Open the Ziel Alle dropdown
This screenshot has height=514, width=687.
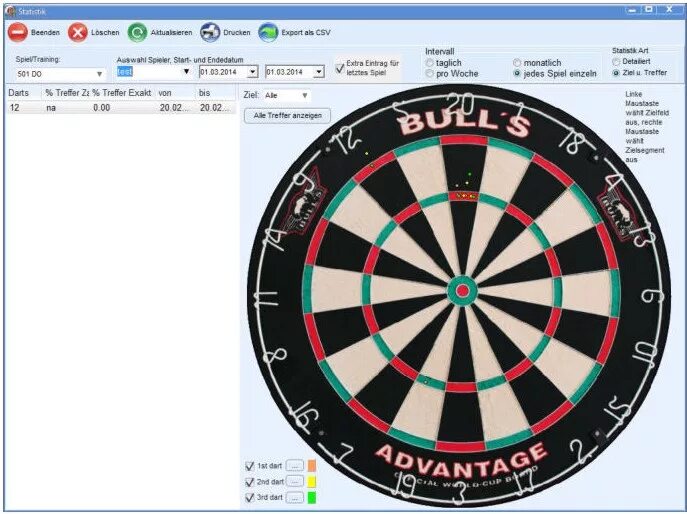coord(305,95)
